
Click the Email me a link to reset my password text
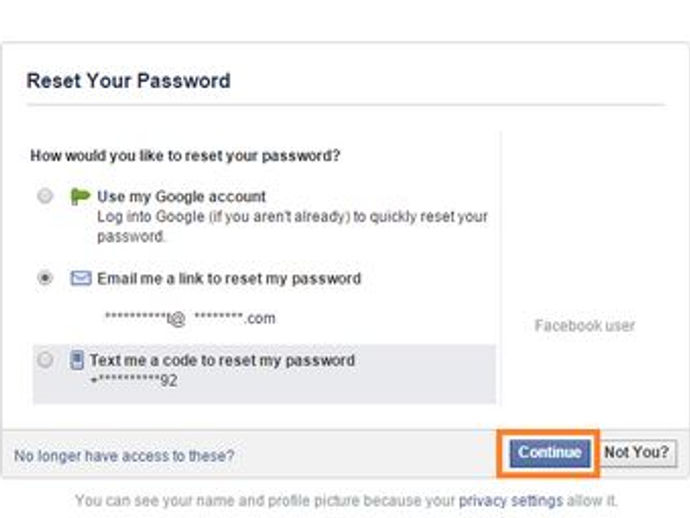pyautogui.click(x=229, y=279)
